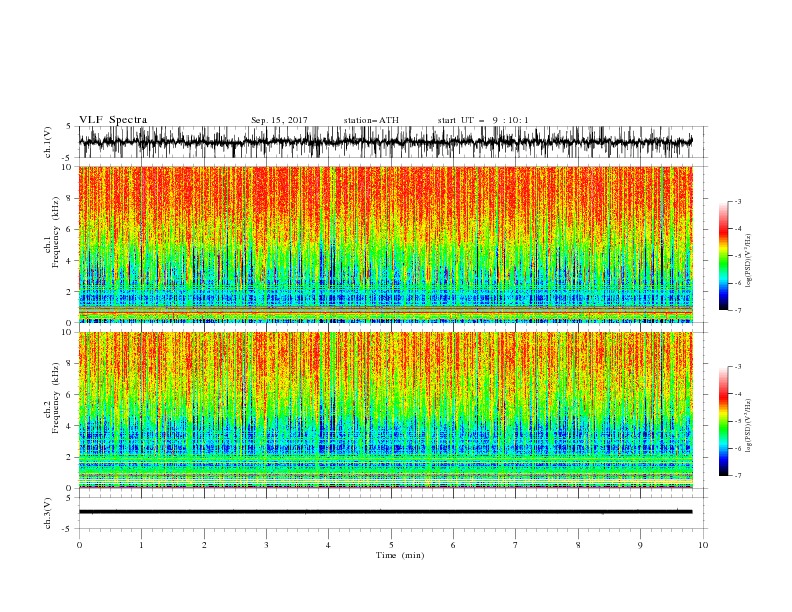Click time axis tick label "4"

click(328, 545)
